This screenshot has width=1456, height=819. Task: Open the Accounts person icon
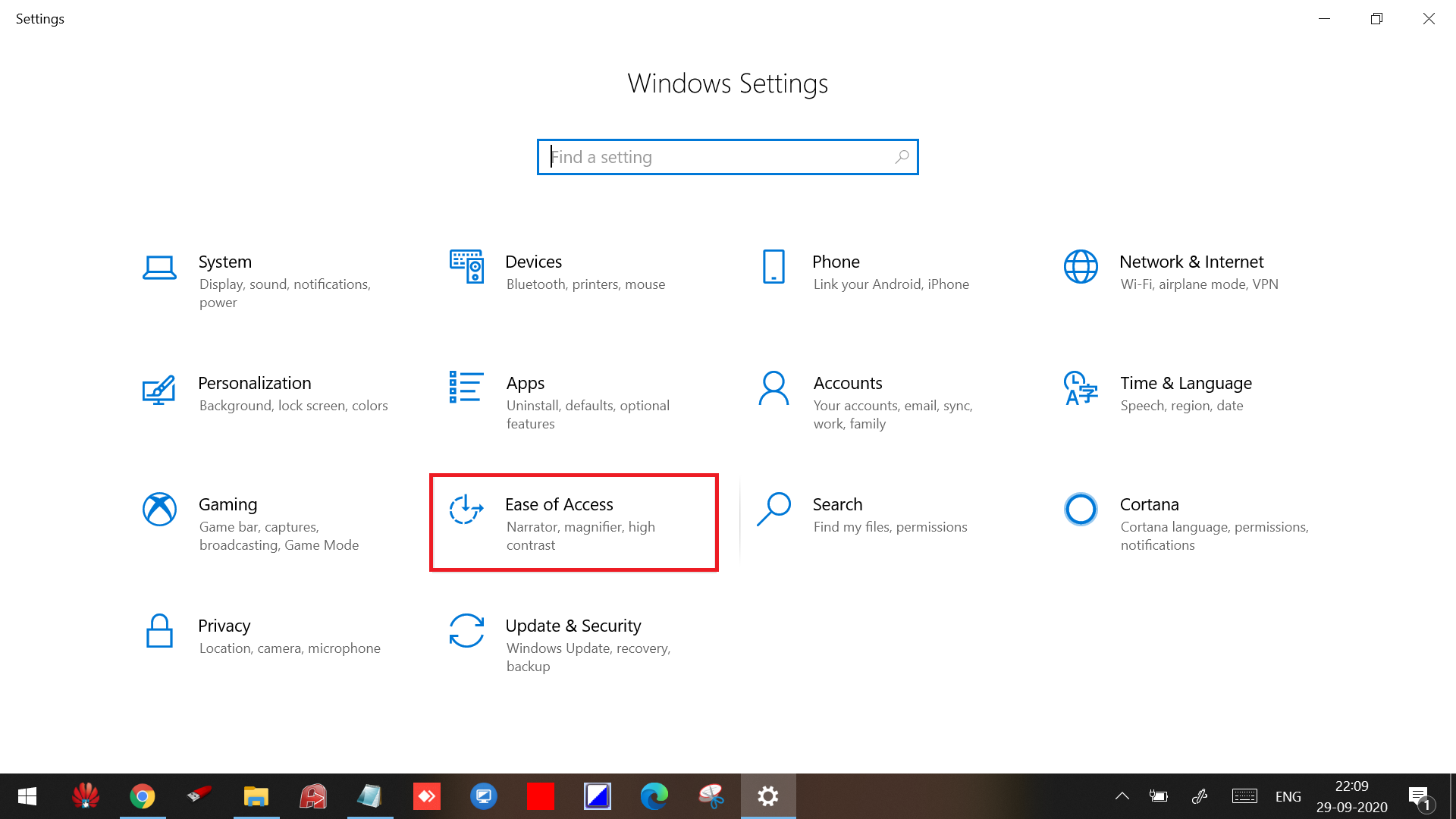point(773,388)
